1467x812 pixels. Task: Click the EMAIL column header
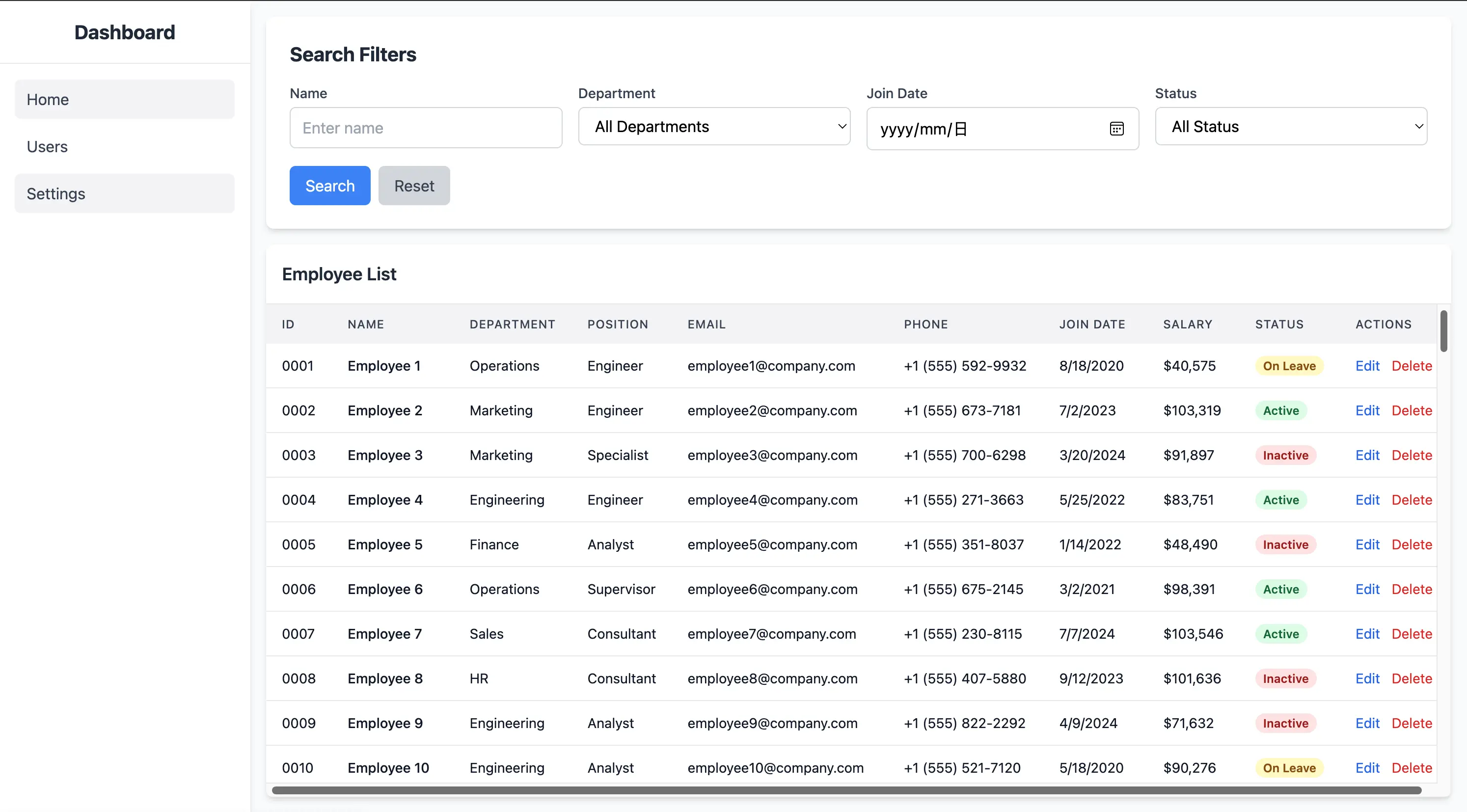coord(706,324)
